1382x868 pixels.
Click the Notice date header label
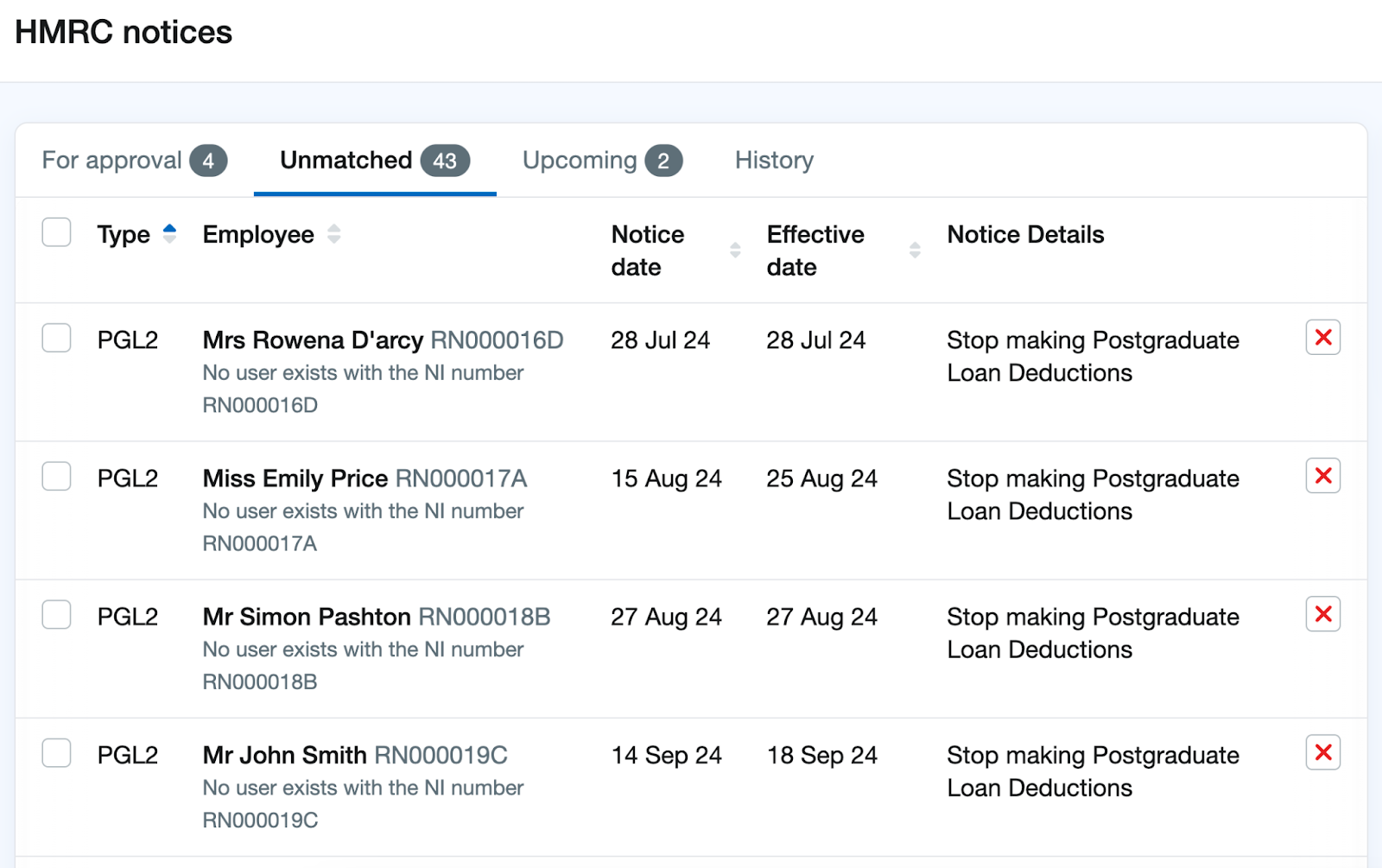(x=648, y=250)
